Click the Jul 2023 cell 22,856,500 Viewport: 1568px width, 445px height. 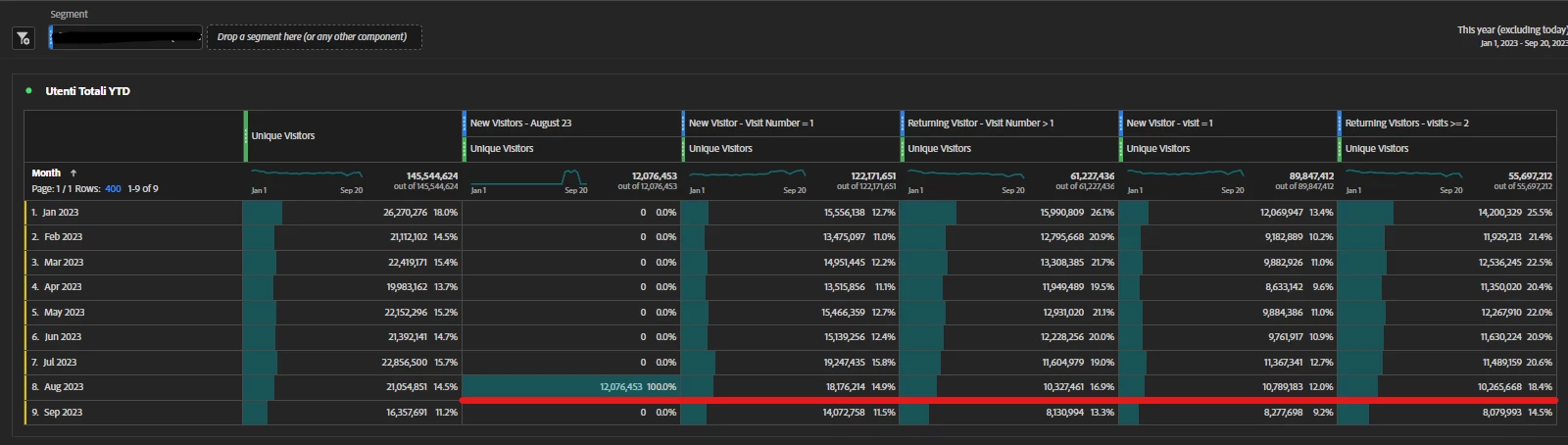[x=352, y=363]
